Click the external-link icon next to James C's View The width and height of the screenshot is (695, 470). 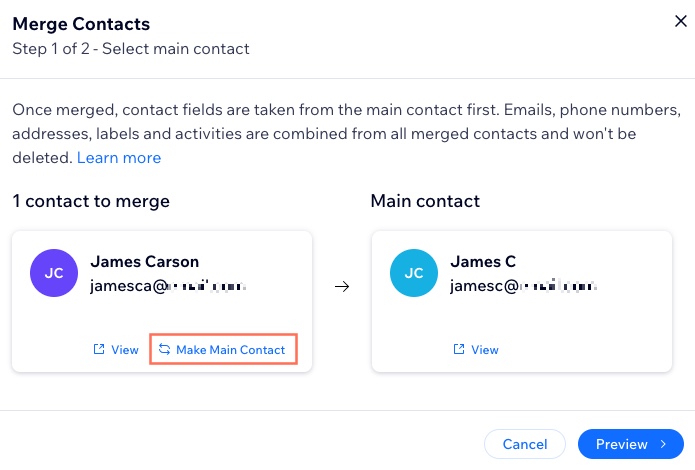coord(459,349)
